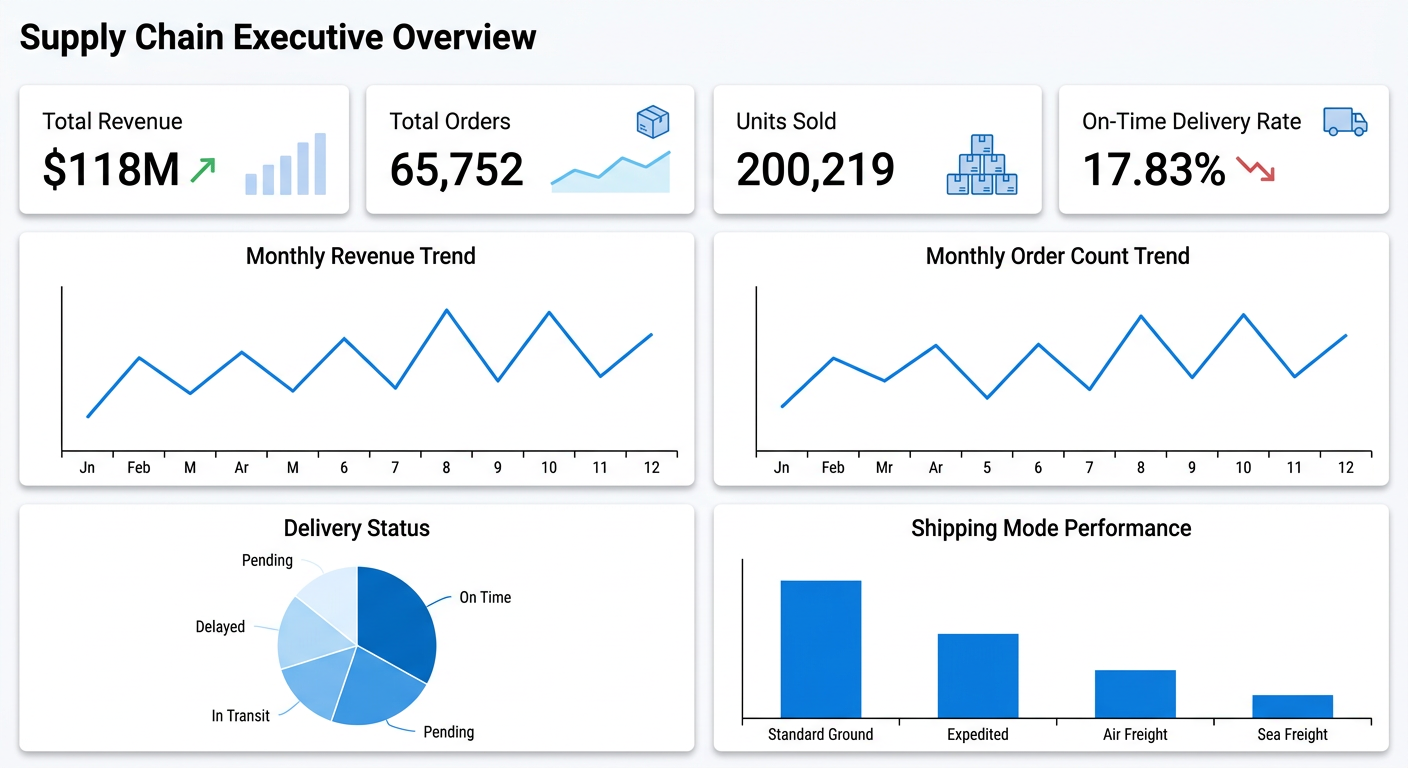Click the "200,219" units value

click(x=816, y=170)
